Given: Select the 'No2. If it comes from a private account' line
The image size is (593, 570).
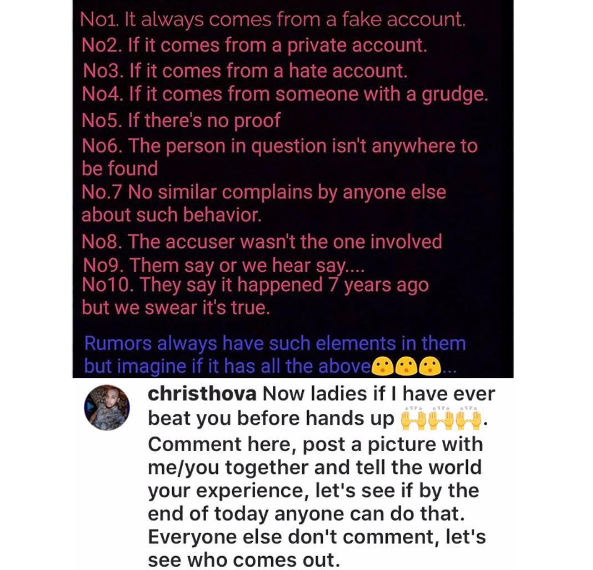Looking at the screenshot, I should 254,45.
